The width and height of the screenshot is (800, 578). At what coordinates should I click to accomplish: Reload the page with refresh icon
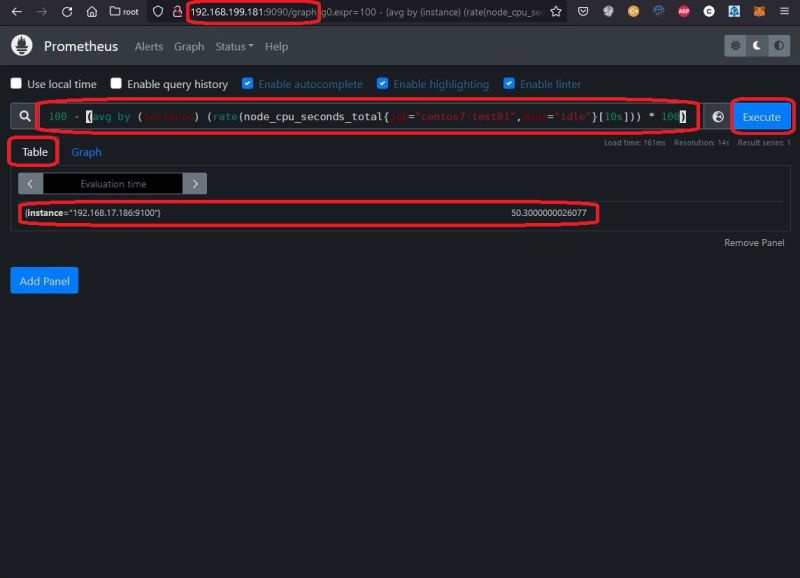(x=67, y=11)
